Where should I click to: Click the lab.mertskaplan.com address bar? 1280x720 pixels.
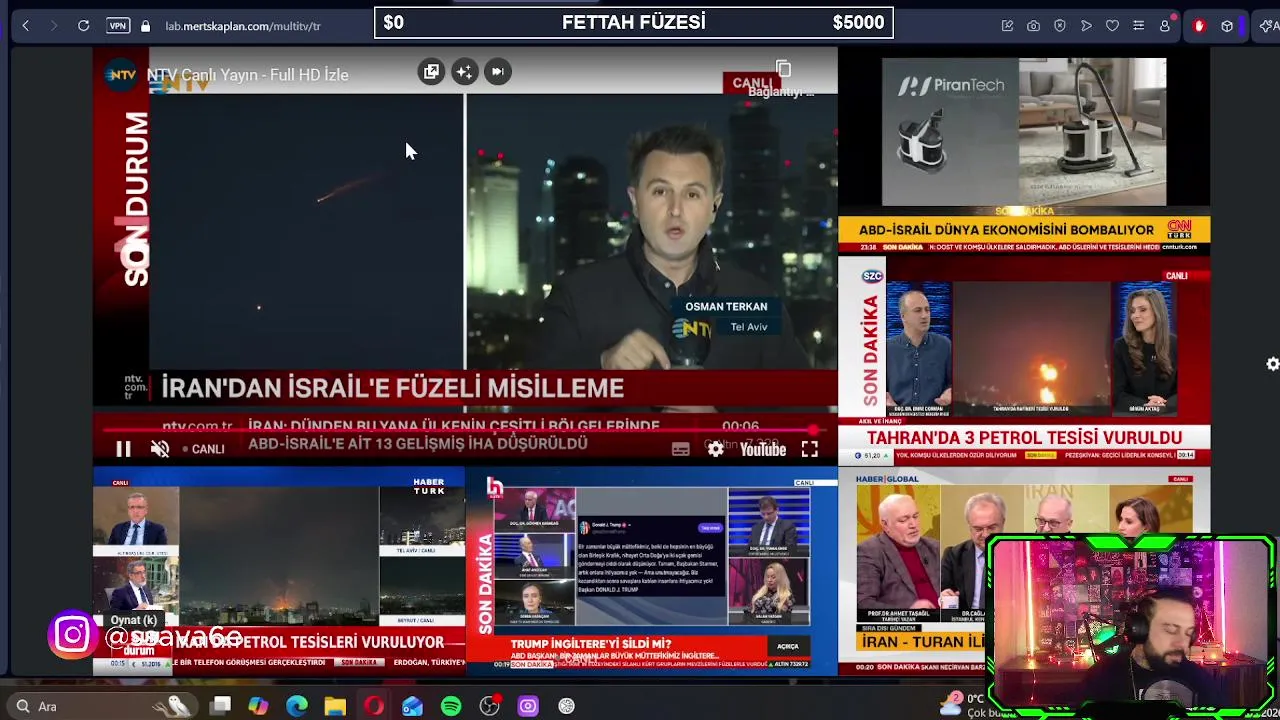point(243,26)
